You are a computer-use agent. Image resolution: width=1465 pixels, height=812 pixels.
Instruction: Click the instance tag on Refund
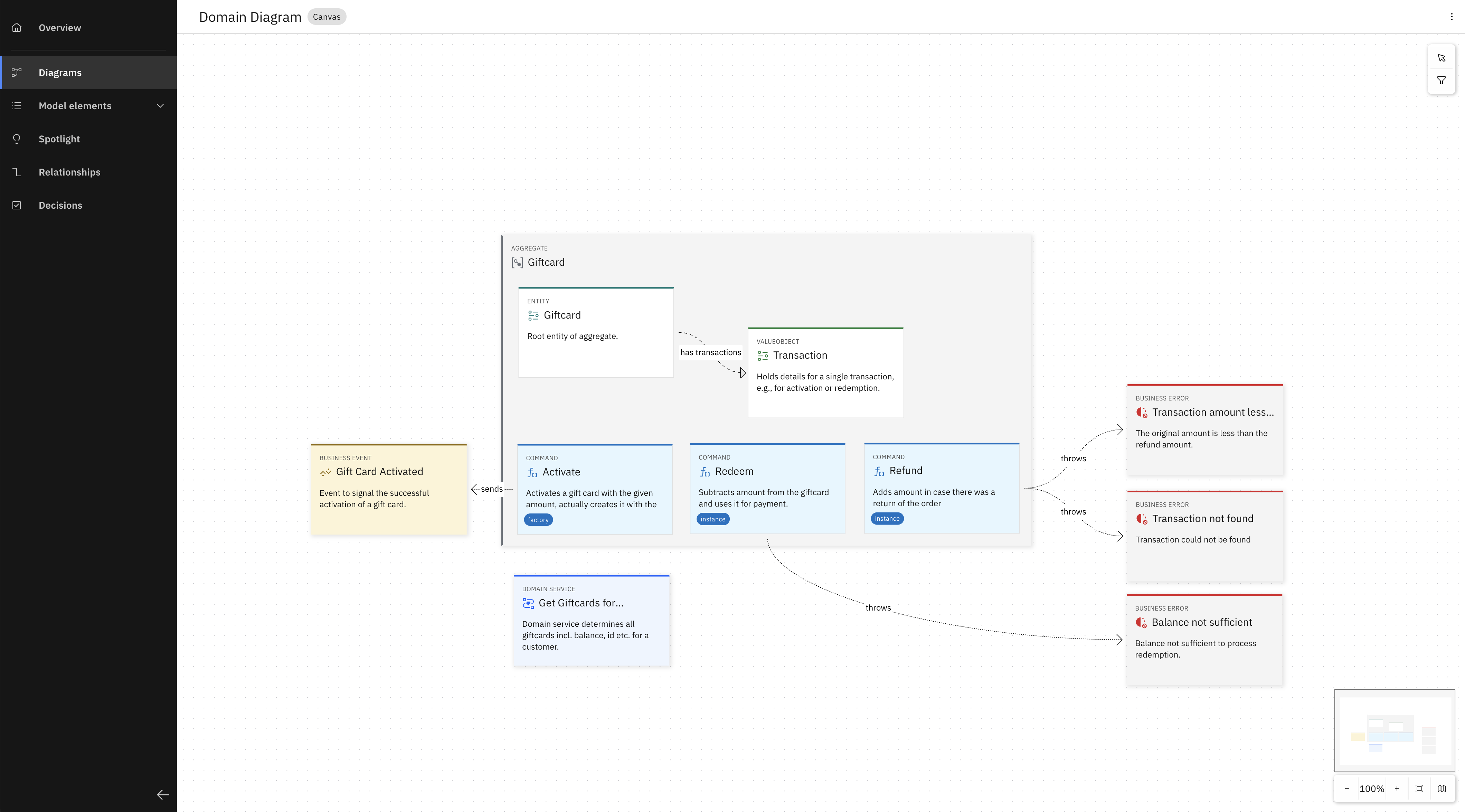pos(887,519)
